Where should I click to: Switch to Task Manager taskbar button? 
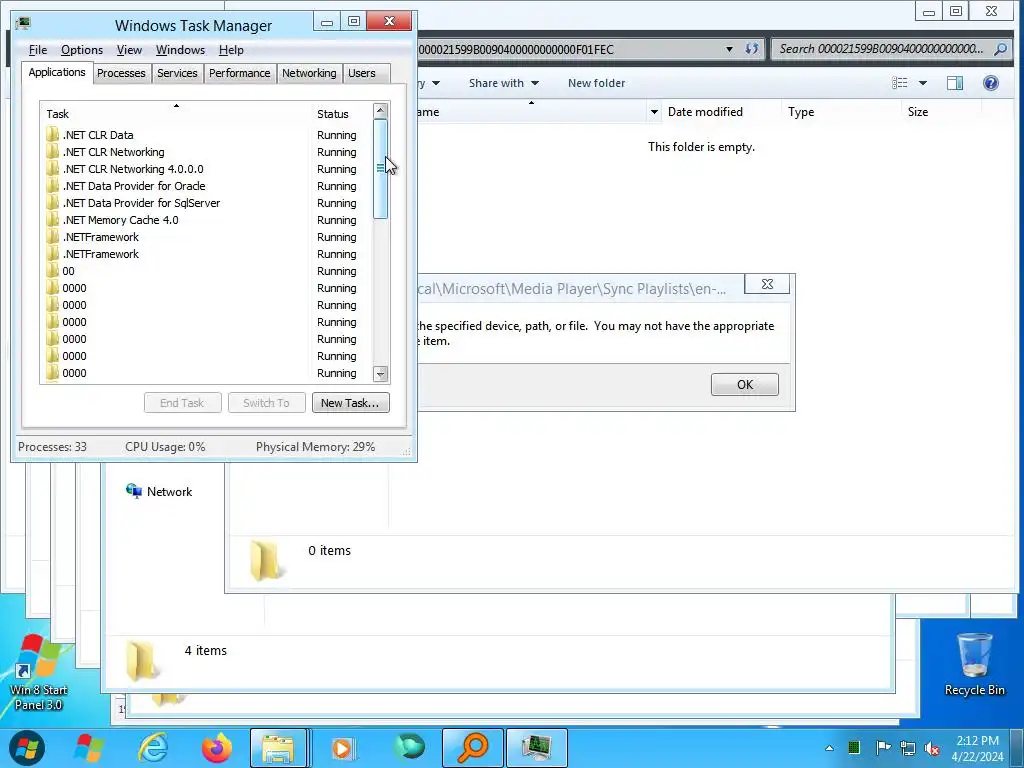pyautogui.click(x=536, y=748)
